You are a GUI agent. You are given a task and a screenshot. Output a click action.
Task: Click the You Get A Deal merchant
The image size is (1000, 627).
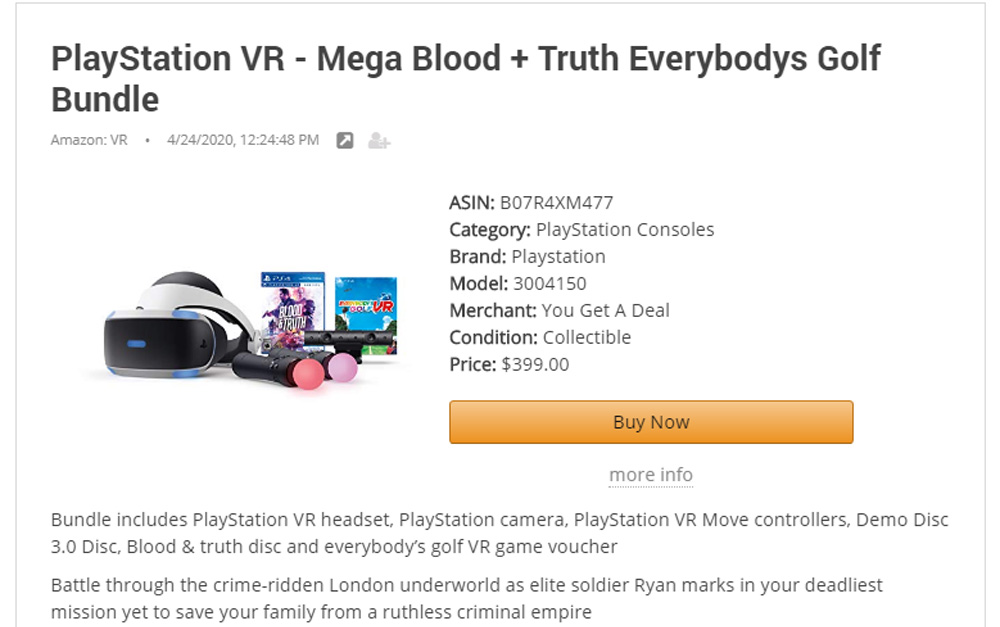[605, 311]
